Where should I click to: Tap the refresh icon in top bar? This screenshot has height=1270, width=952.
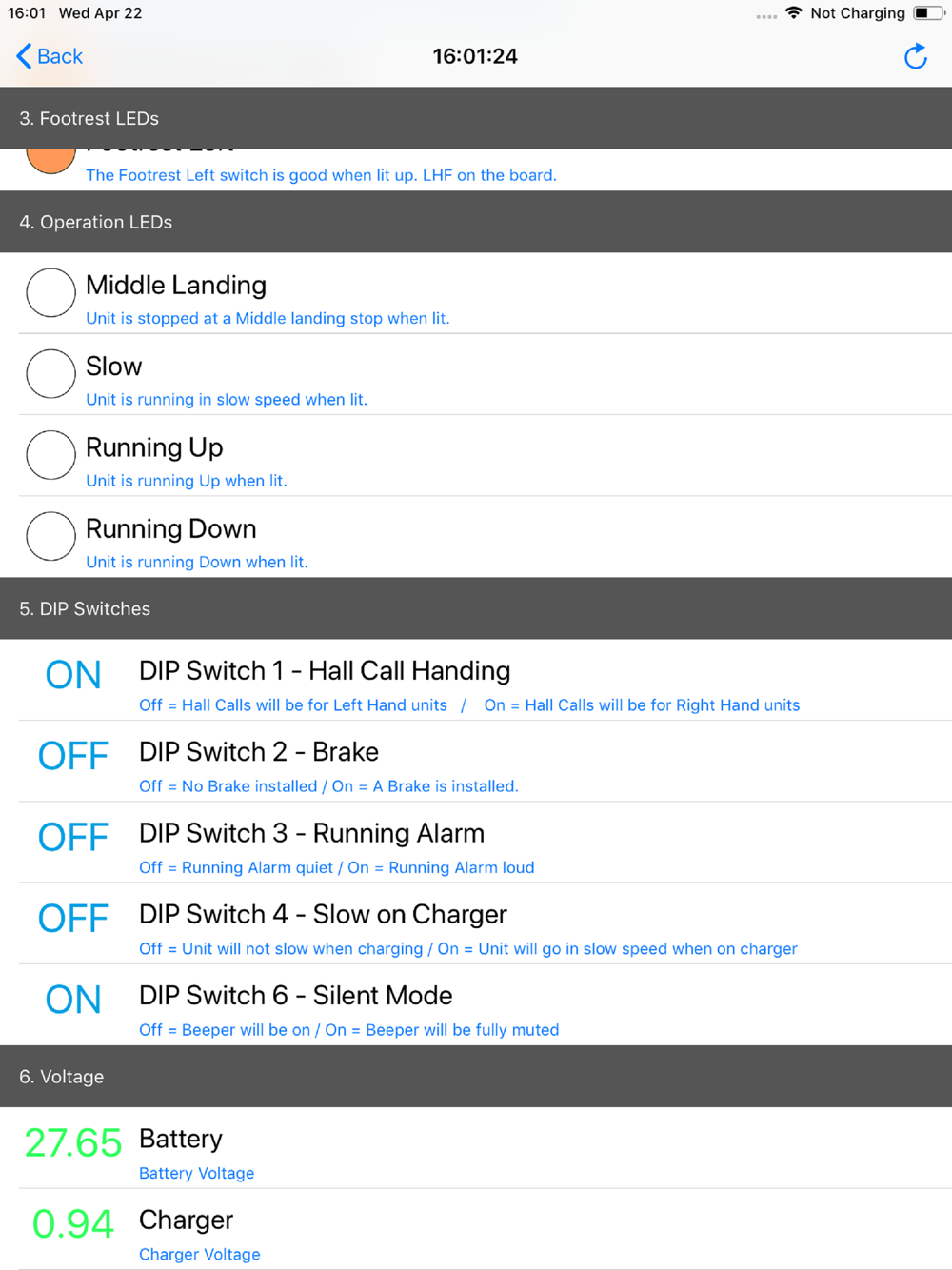(915, 57)
